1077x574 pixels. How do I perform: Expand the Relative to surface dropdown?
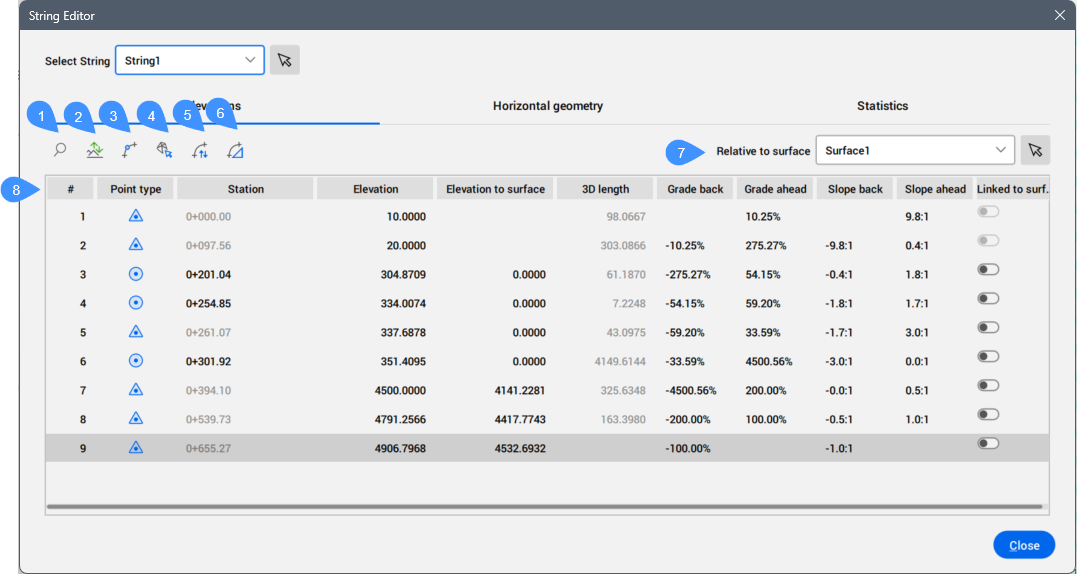click(x=915, y=150)
